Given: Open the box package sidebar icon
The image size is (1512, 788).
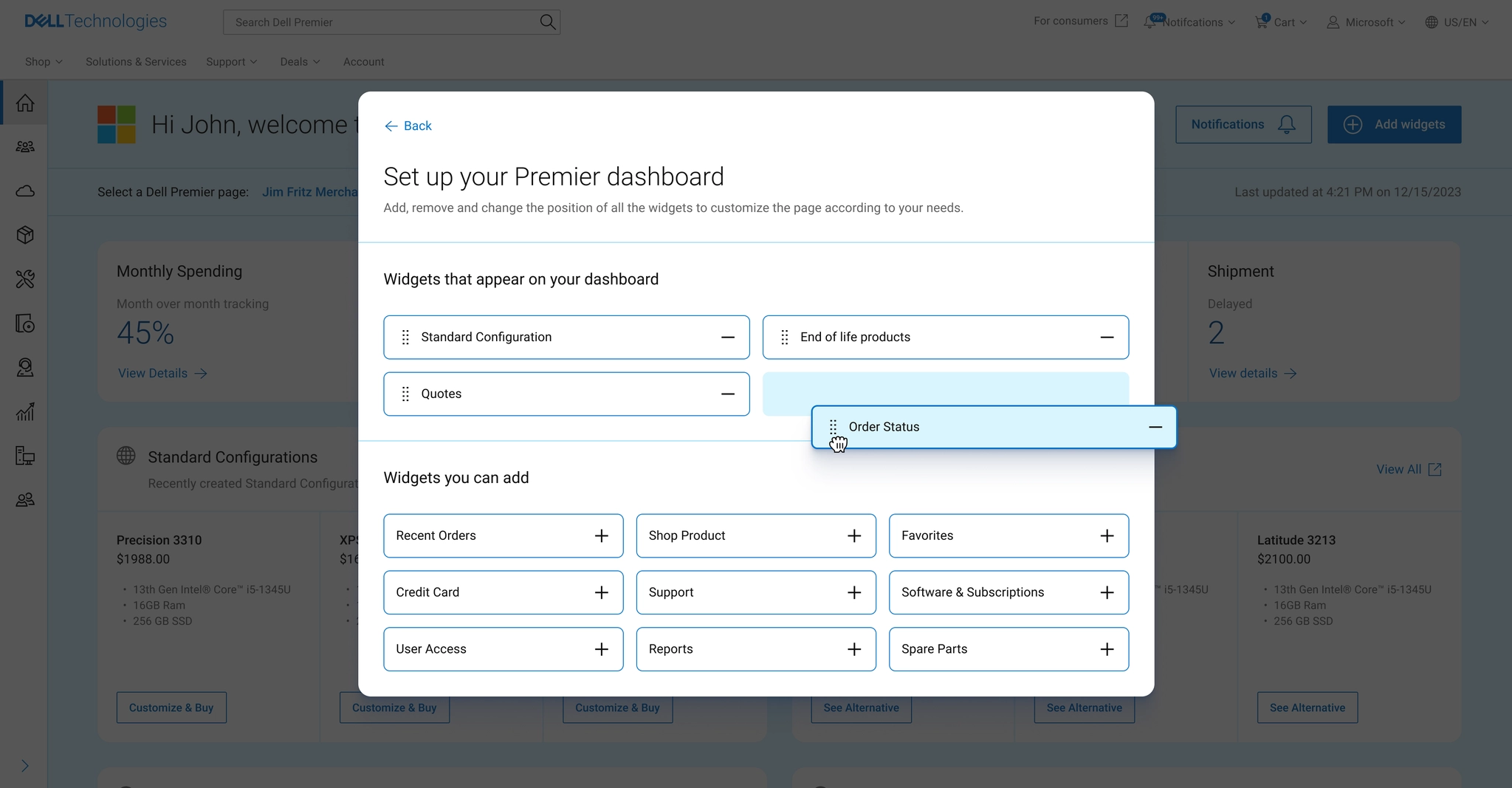Looking at the screenshot, I should pos(25,235).
